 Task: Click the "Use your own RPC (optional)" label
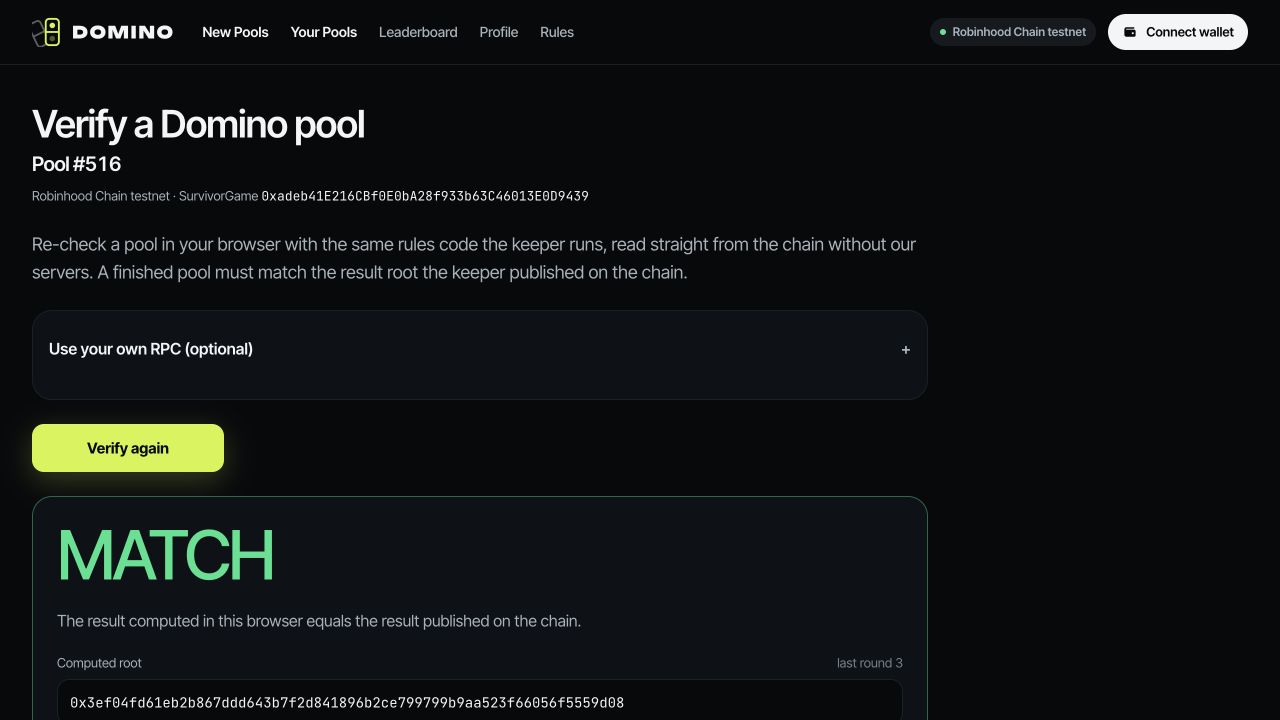(151, 349)
